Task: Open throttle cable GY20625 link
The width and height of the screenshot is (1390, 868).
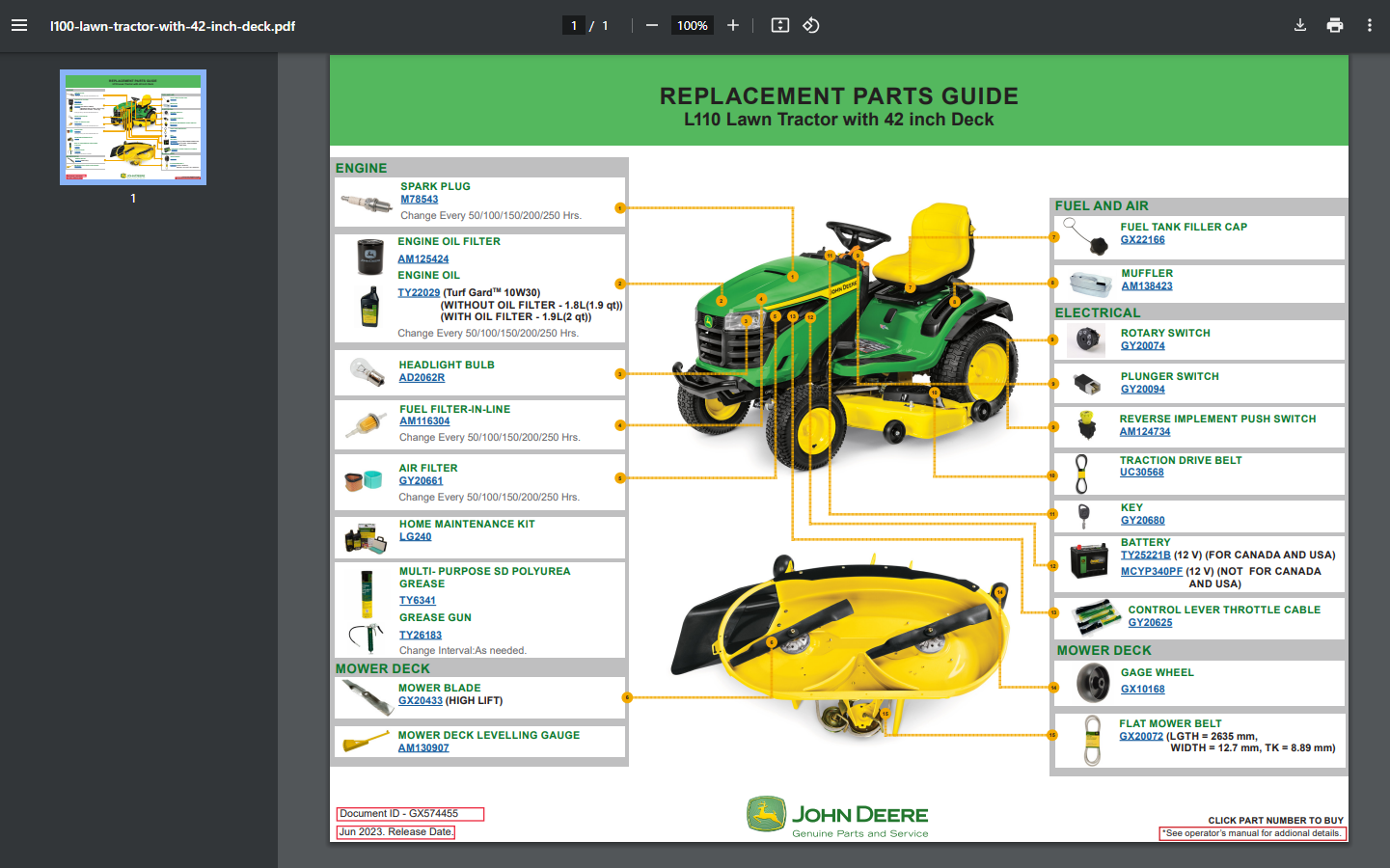Action: pos(1151,623)
